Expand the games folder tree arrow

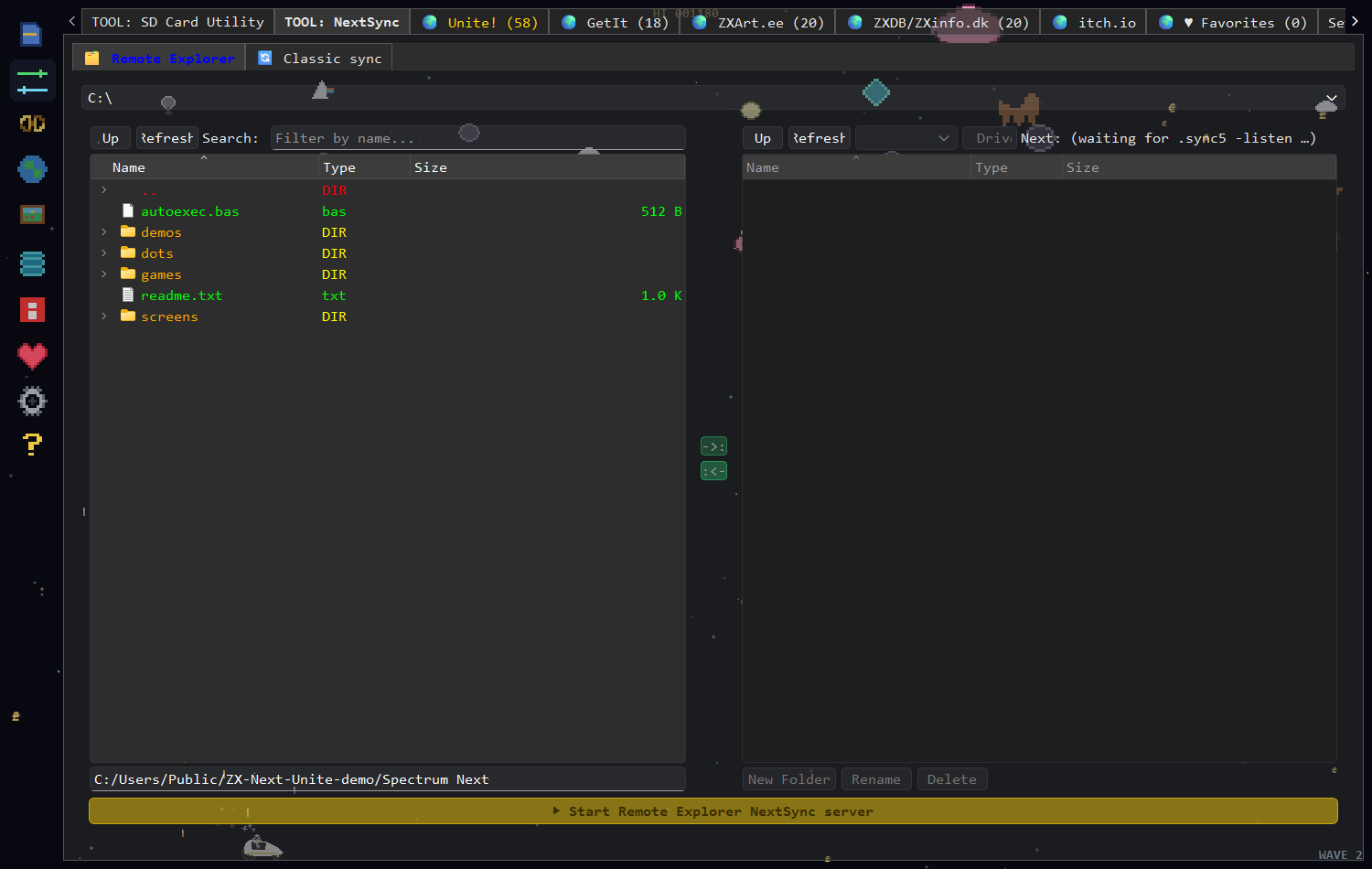point(104,274)
